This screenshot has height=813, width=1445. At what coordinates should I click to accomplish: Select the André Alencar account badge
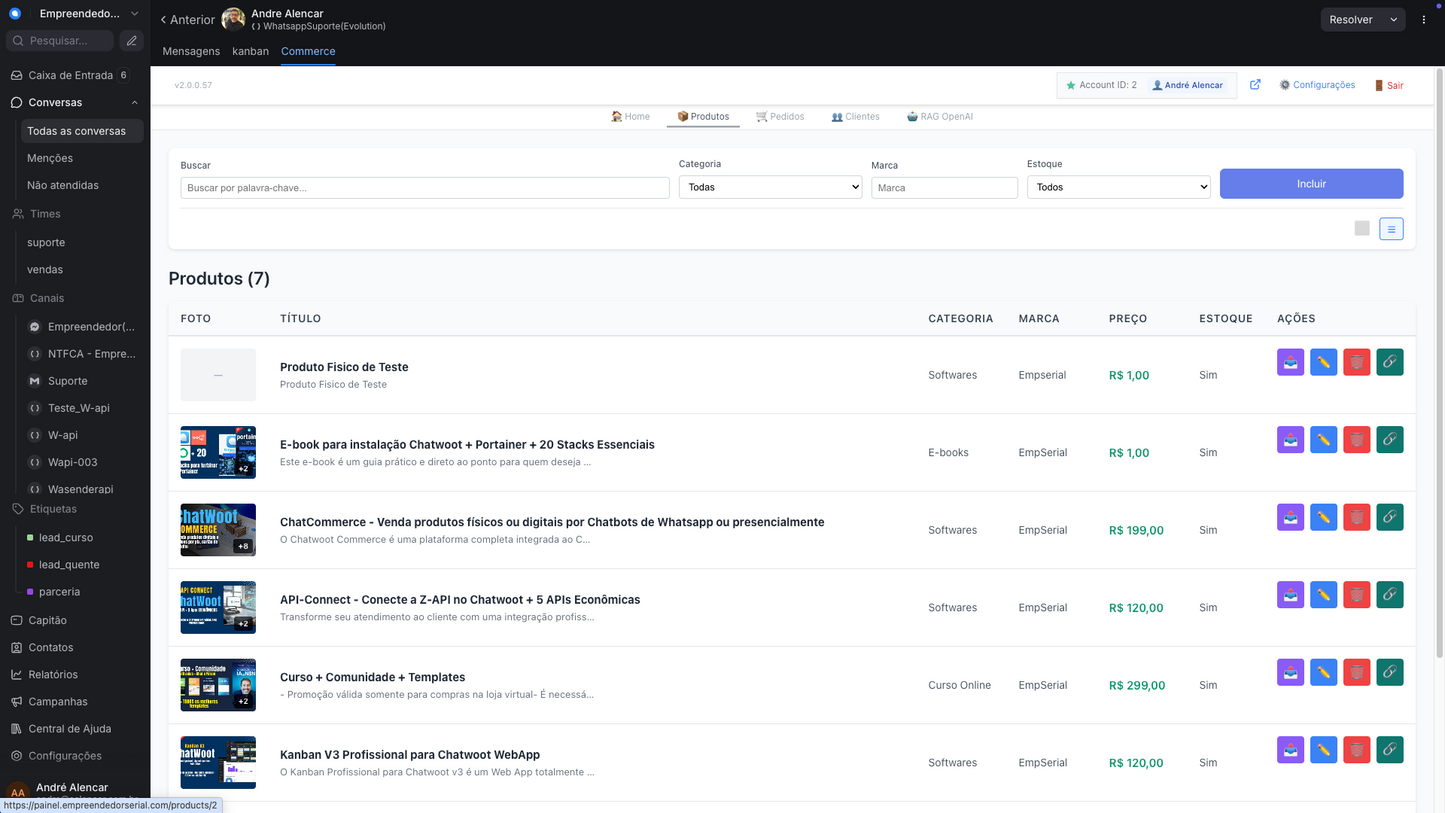(x=1188, y=85)
